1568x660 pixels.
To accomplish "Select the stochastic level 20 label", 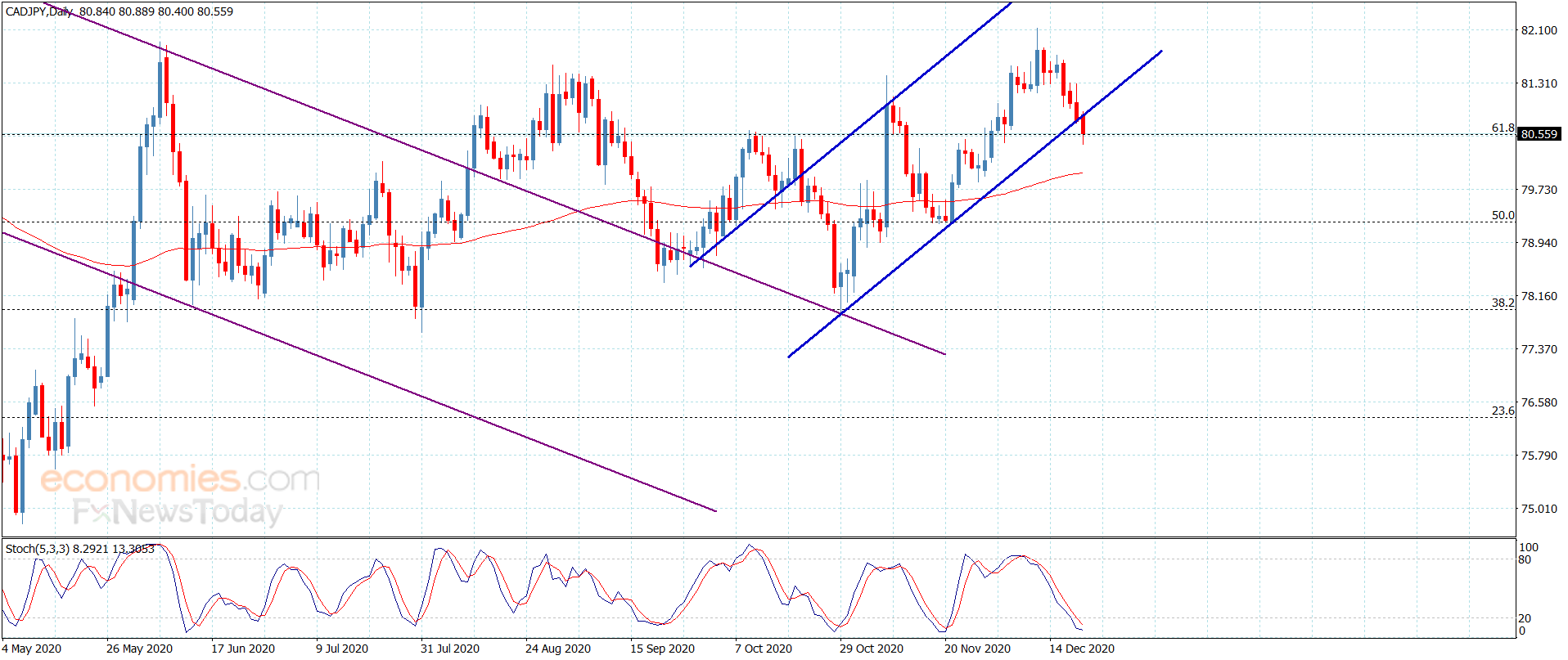I will [1525, 618].
